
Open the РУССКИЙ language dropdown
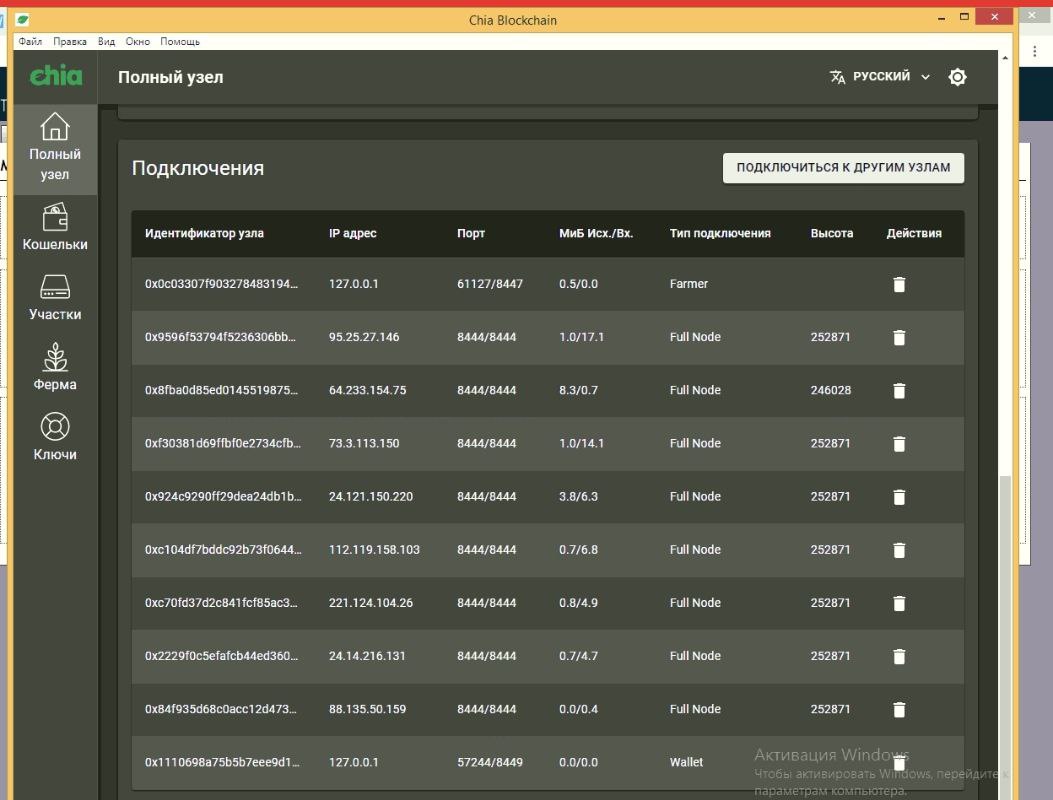point(880,77)
